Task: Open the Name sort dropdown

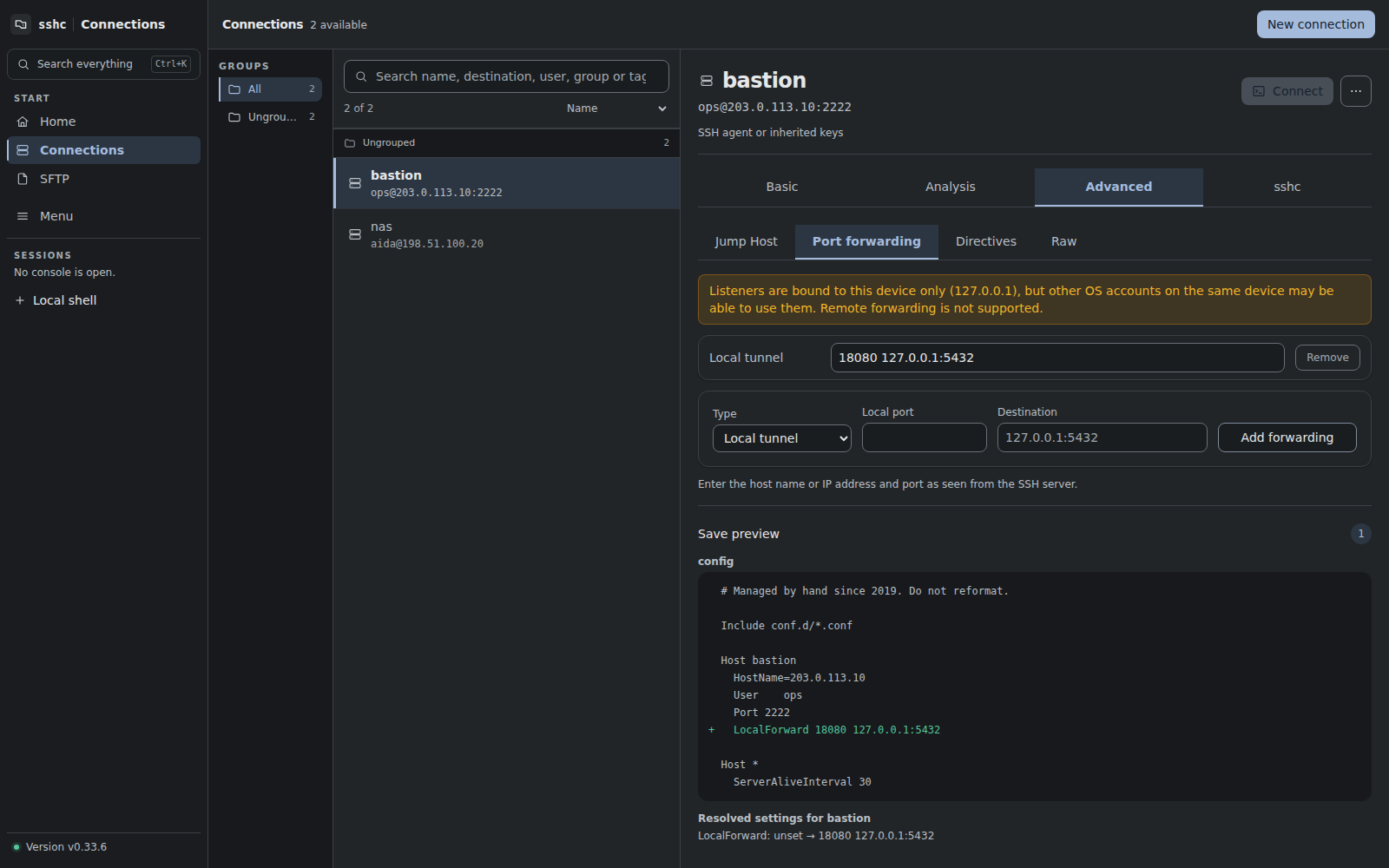Action: coord(616,108)
